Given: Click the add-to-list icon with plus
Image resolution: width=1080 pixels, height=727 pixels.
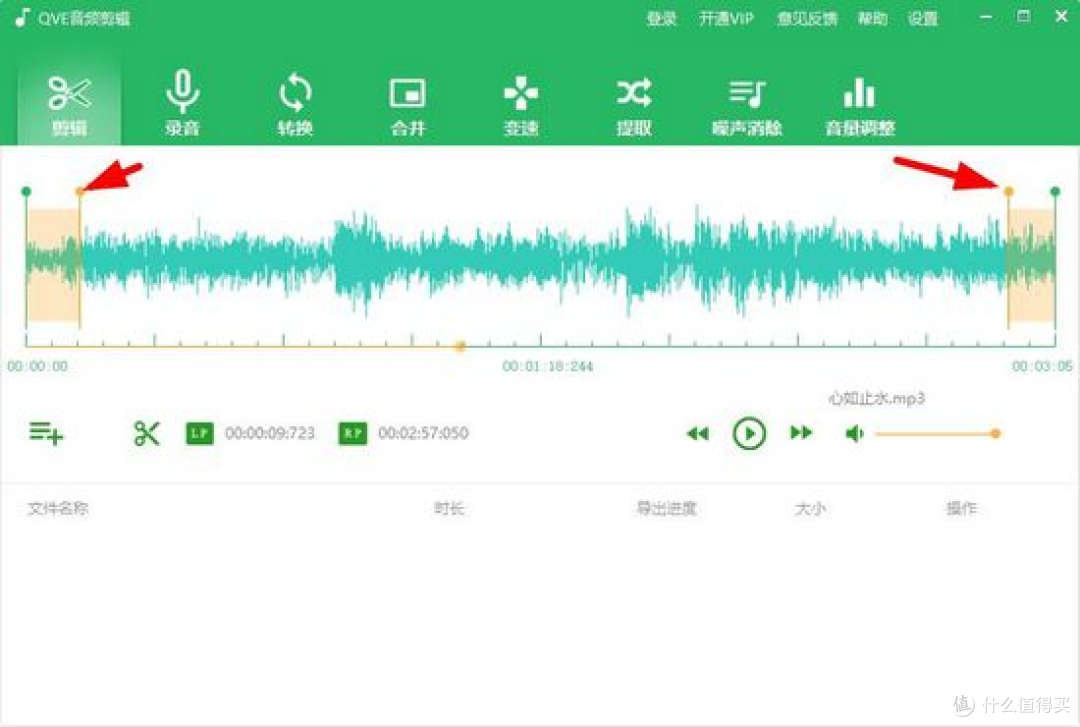Looking at the screenshot, I should click(46, 433).
